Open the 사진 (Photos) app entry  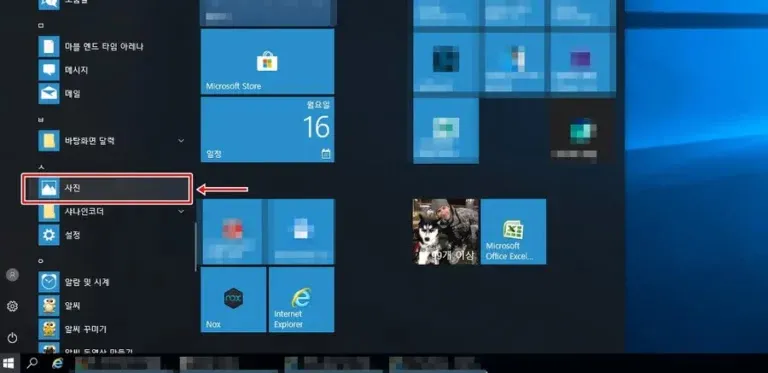[106, 188]
